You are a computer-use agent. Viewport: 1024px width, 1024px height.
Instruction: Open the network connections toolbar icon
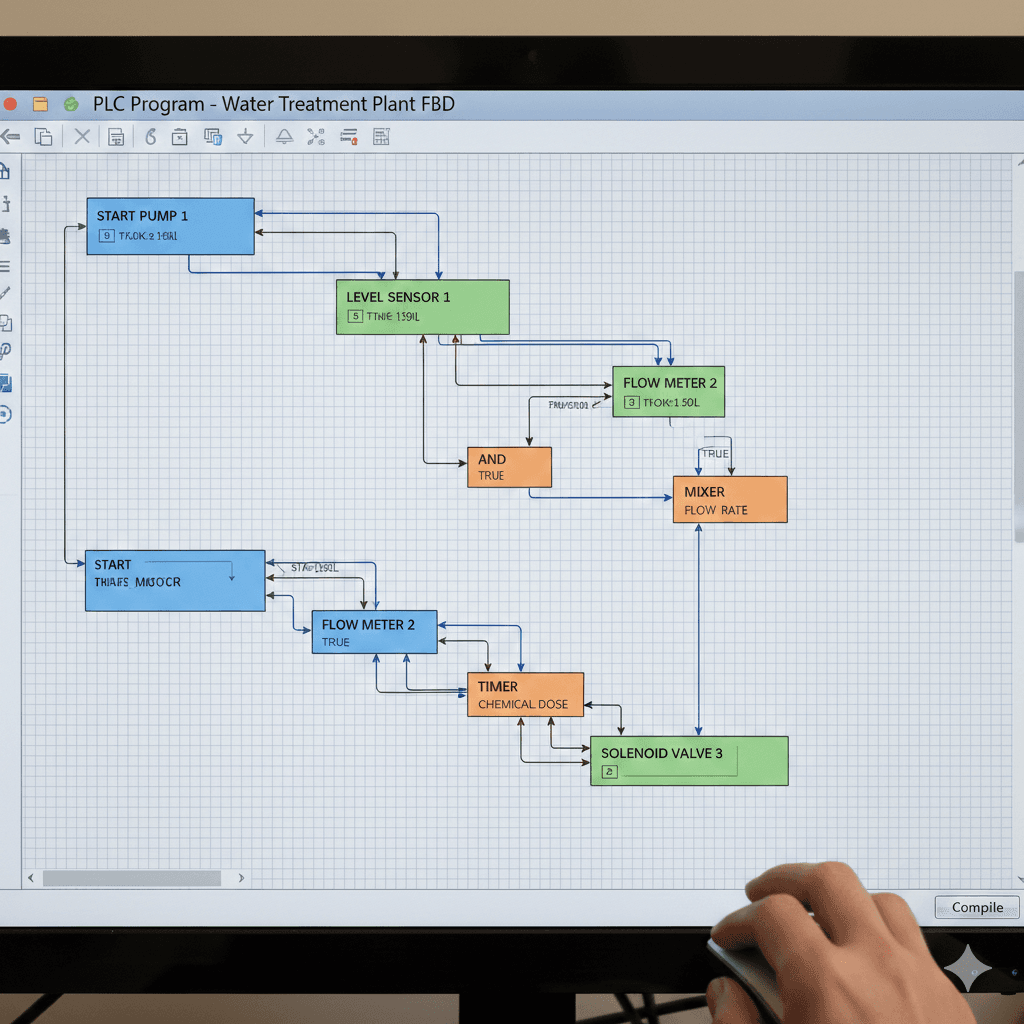click(315, 136)
